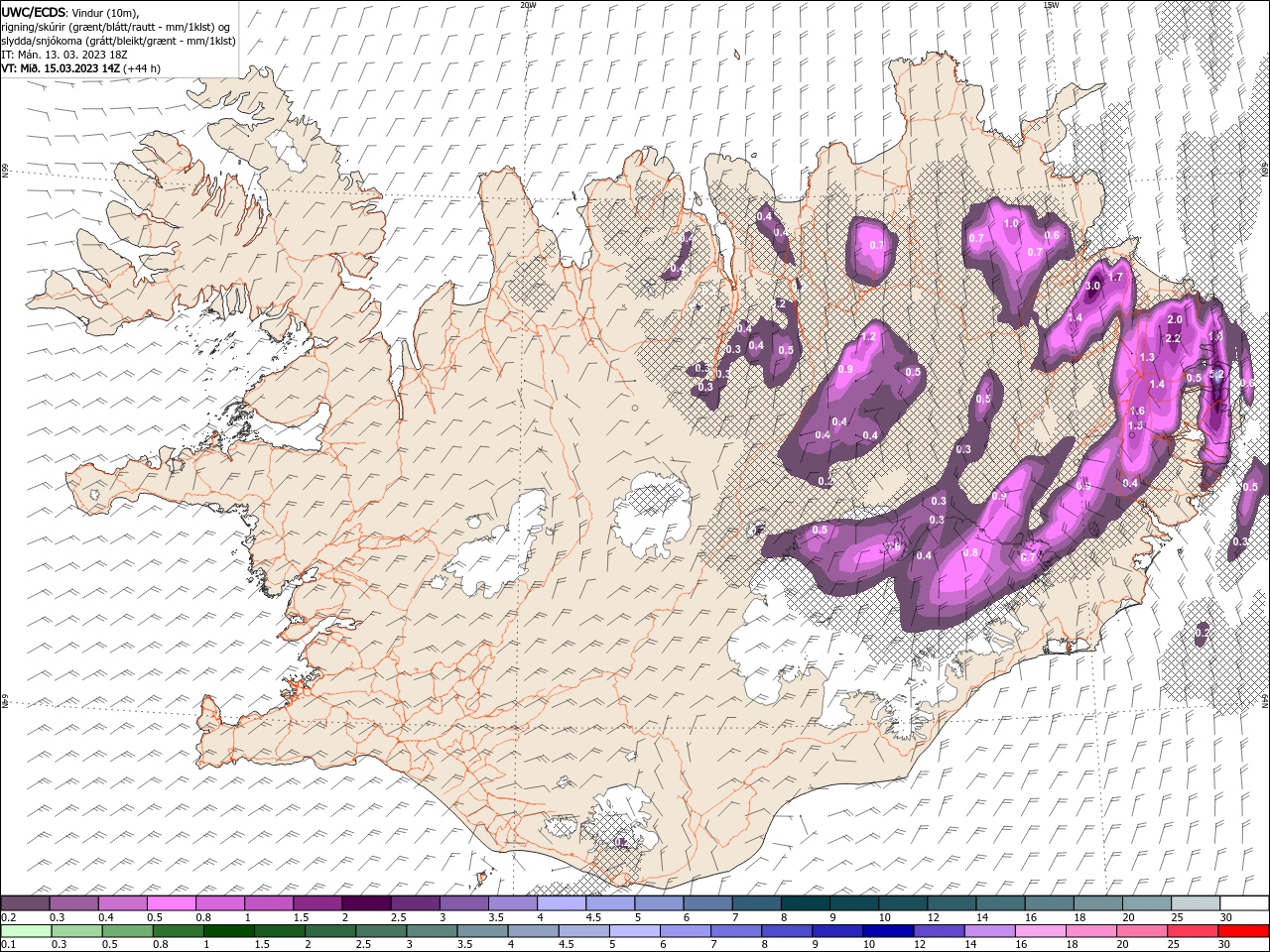Click the deep blue swatch between 10 and 12

point(888,931)
